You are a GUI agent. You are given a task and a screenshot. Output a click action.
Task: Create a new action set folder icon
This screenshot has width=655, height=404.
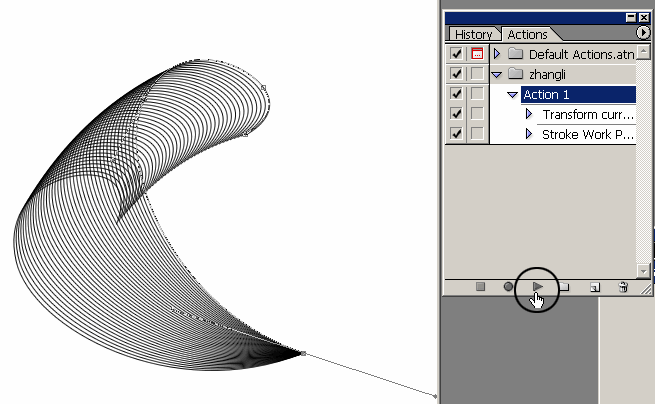tap(564, 287)
